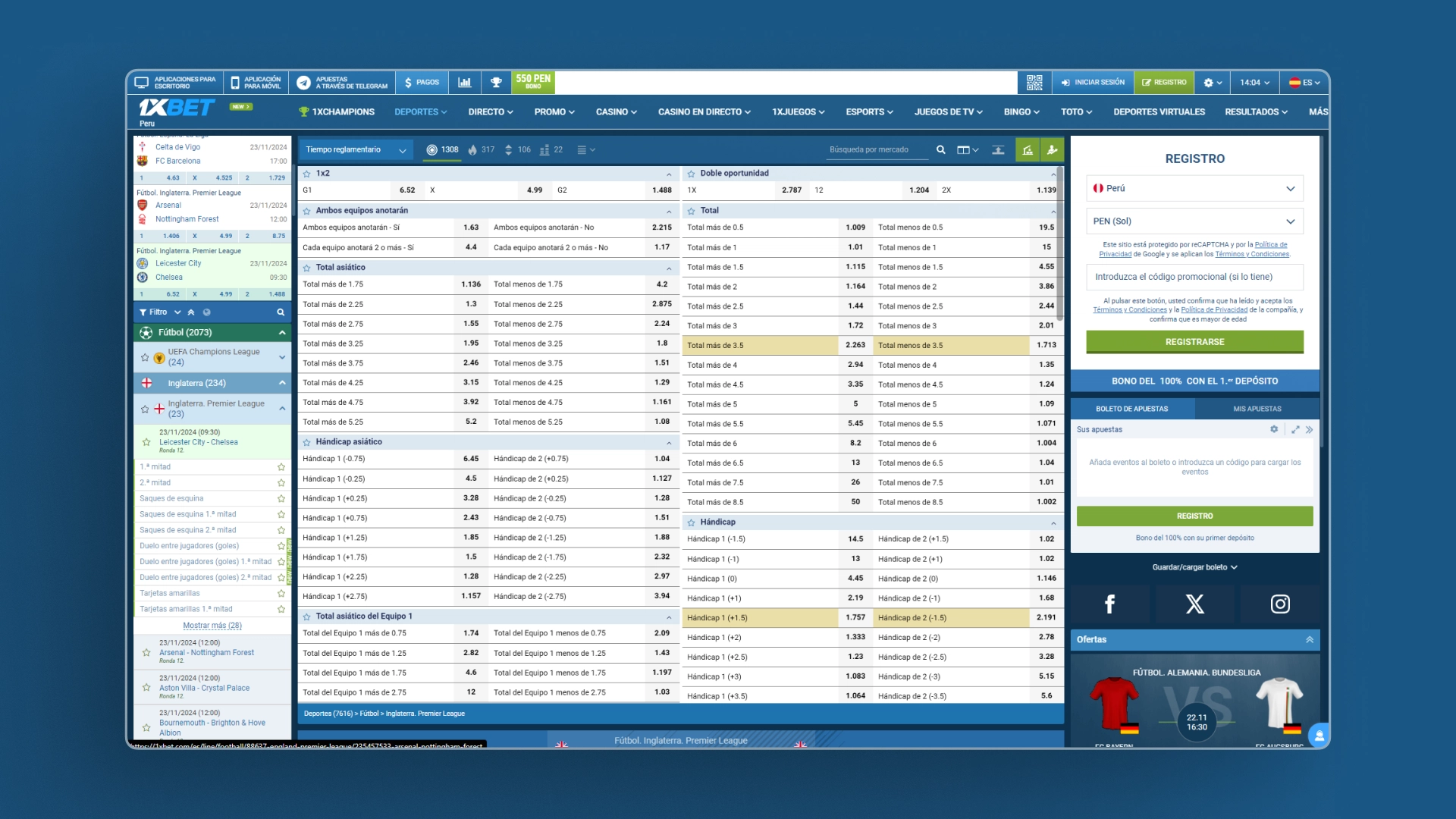
Task: Open the Pagos dollar section
Action: pyautogui.click(x=422, y=83)
